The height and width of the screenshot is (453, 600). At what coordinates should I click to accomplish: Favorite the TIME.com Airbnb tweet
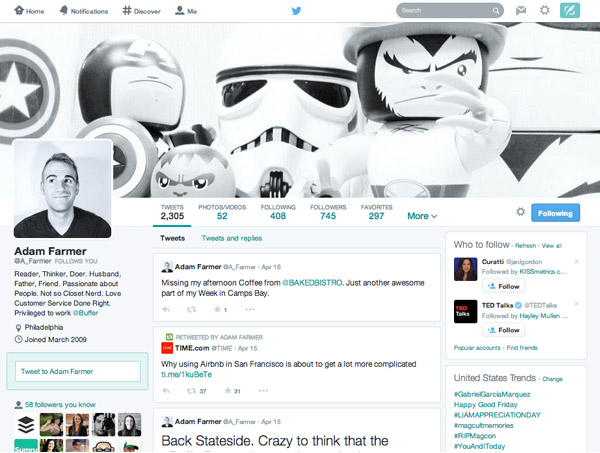tap(228, 391)
